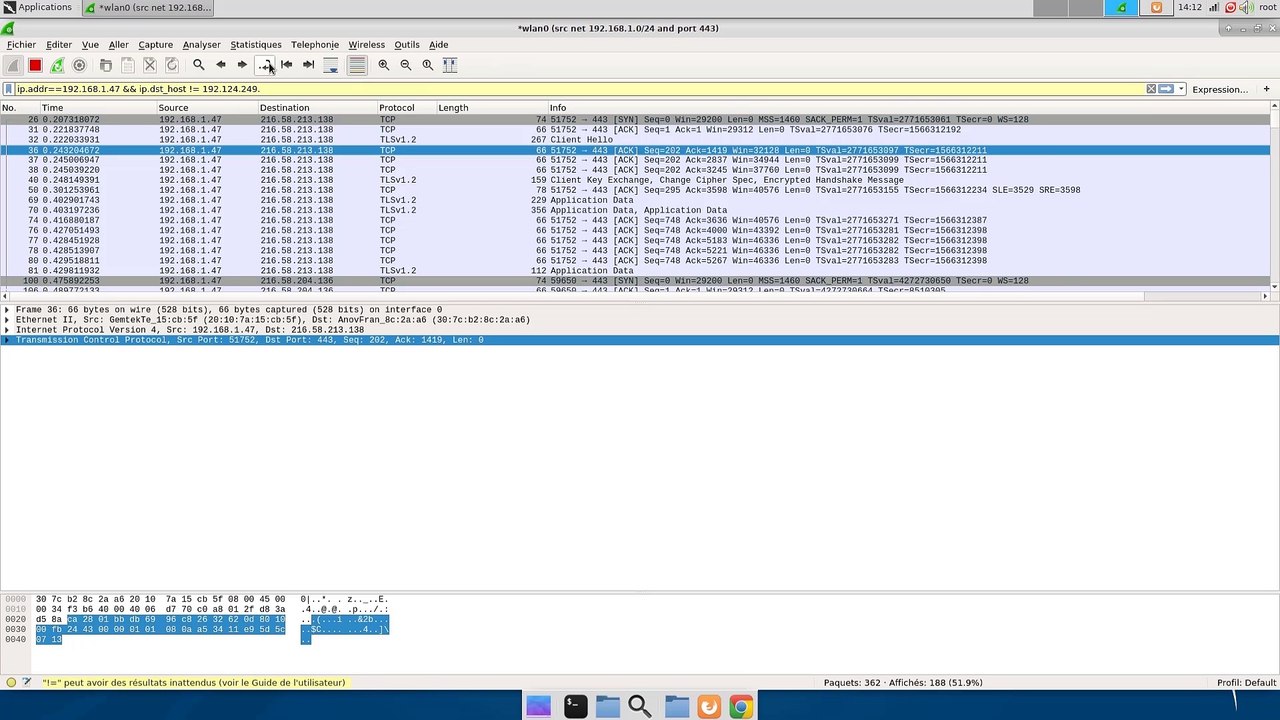Expand the Frame 36 details
This screenshot has width=1280, height=720.
pos(7,310)
